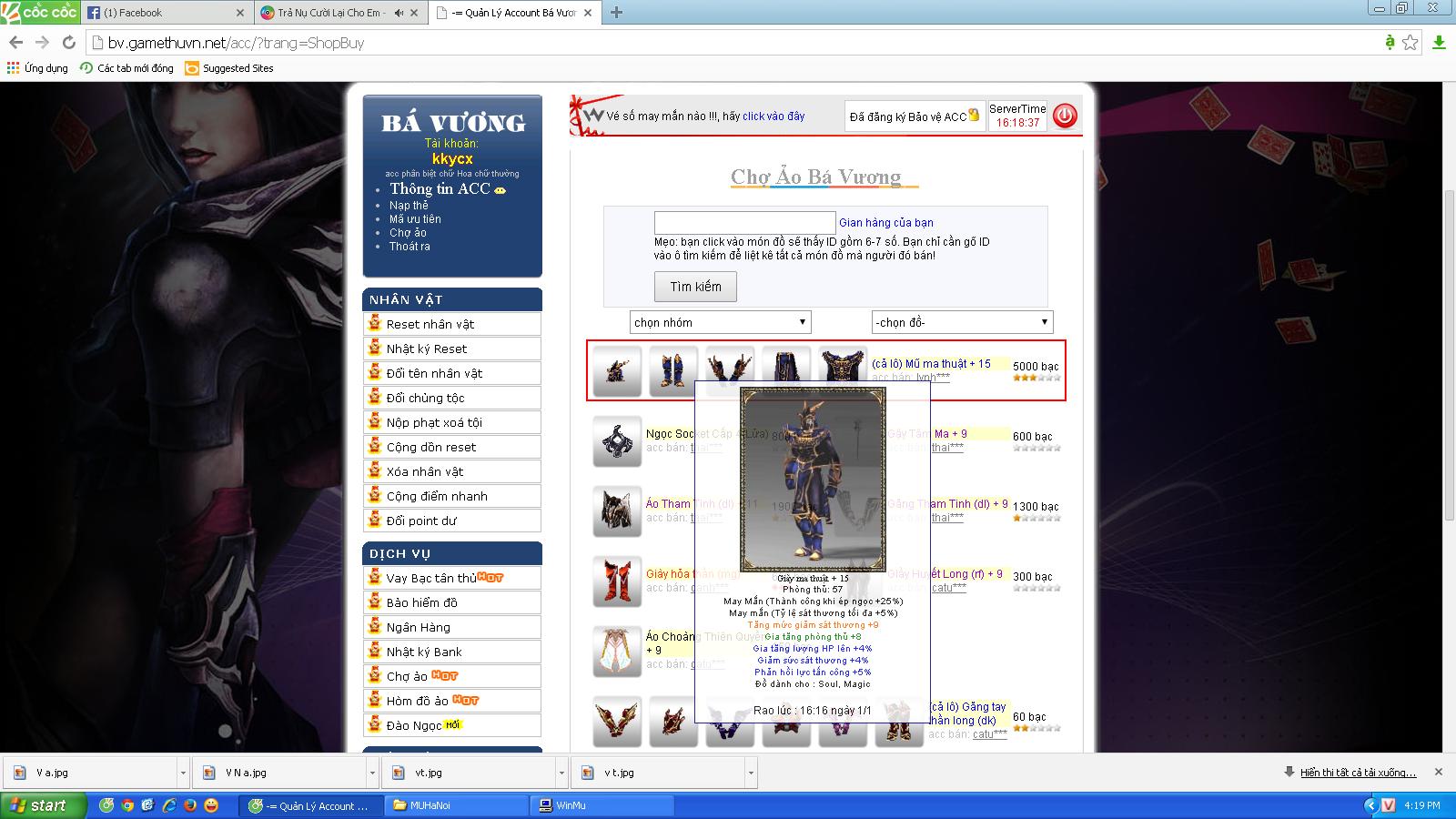Open the green browser download arrow icon
1456x819 pixels.
(x=1439, y=43)
